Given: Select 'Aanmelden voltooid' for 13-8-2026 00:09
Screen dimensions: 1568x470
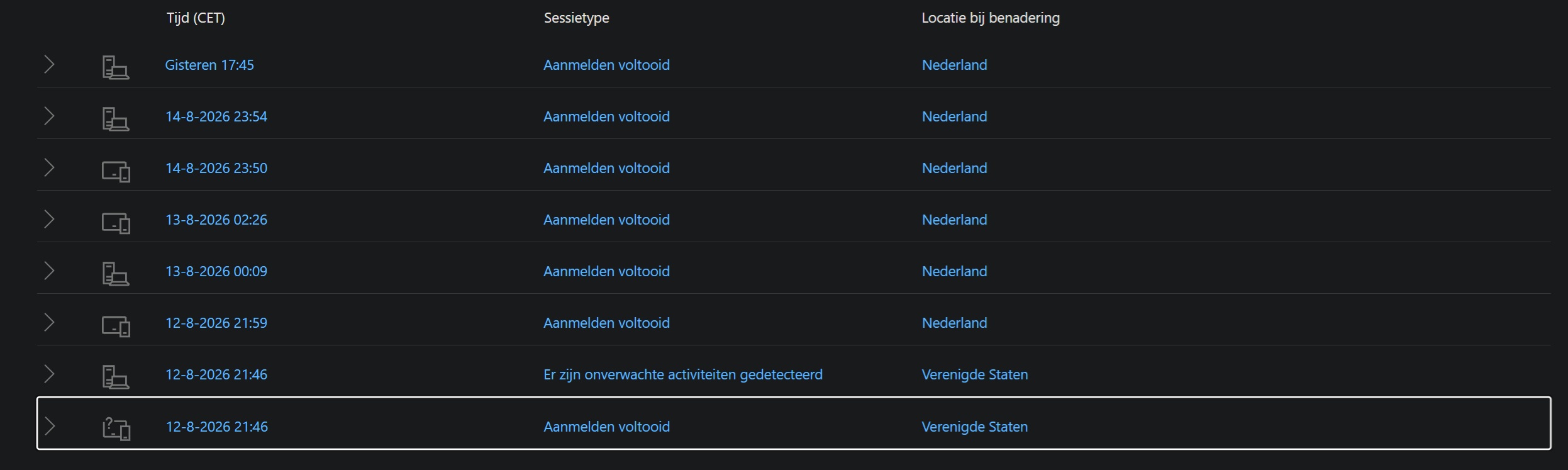Looking at the screenshot, I should coord(606,271).
